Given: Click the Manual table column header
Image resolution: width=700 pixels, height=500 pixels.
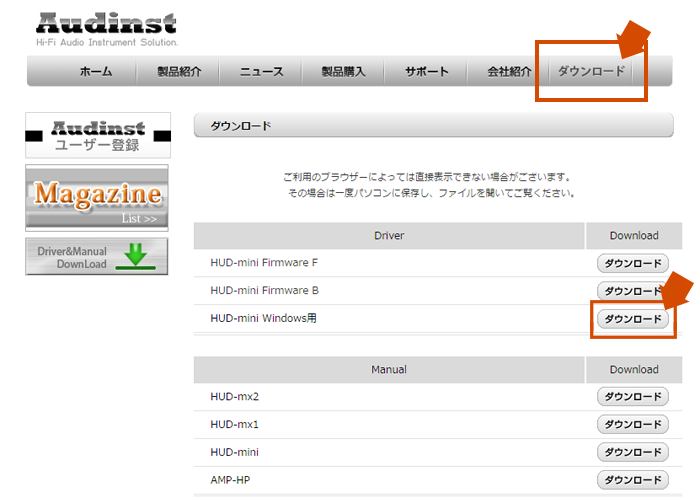Looking at the screenshot, I should click(x=389, y=370).
